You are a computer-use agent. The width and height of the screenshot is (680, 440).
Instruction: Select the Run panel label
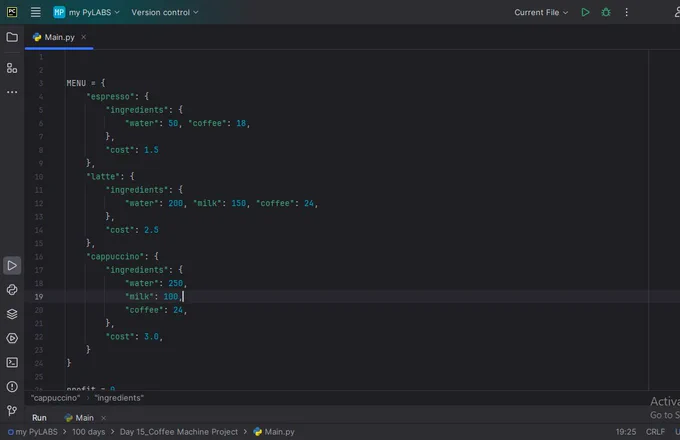[x=39, y=418]
